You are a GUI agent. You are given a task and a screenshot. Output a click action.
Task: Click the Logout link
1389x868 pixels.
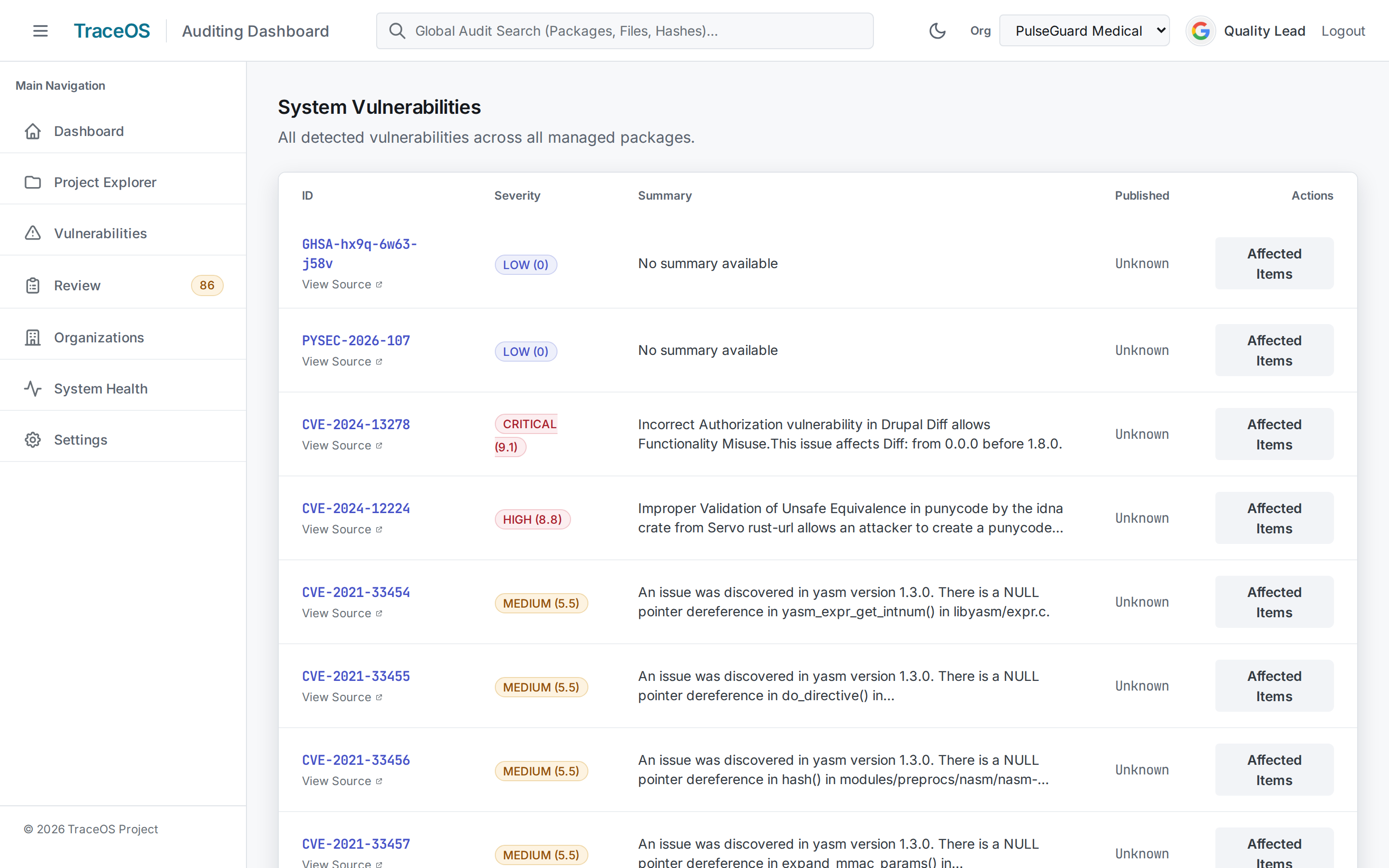tap(1343, 31)
